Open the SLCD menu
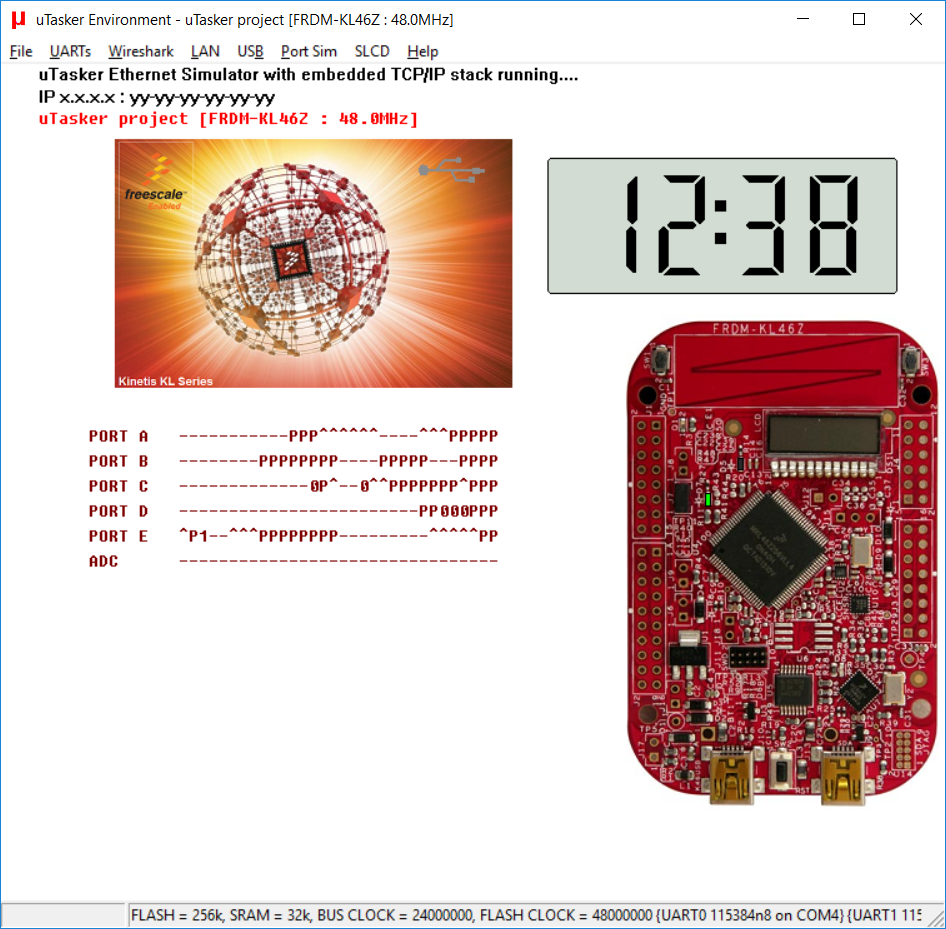The width and height of the screenshot is (946, 929). [x=372, y=51]
